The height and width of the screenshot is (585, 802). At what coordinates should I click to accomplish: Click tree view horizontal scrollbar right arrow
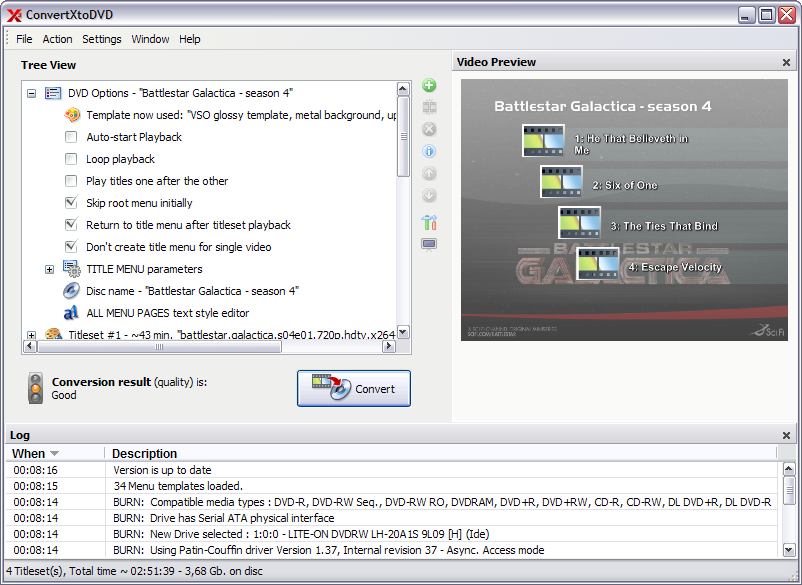[x=389, y=346]
